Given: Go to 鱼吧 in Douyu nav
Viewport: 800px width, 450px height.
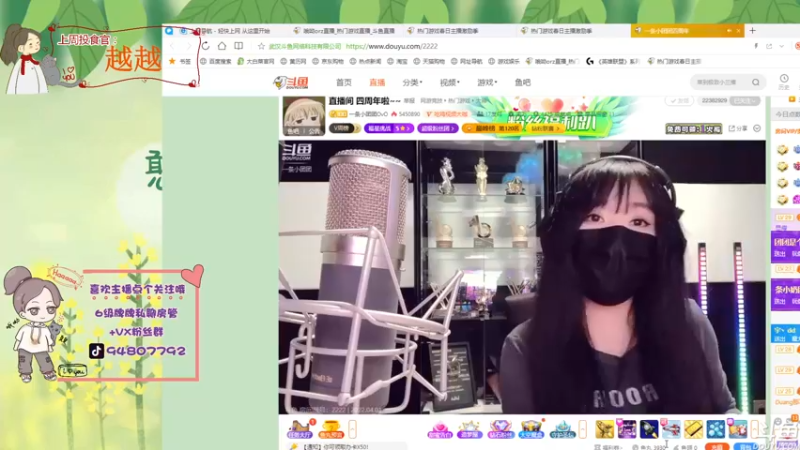Looking at the screenshot, I should pyautogui.click(x=522, y=82).
